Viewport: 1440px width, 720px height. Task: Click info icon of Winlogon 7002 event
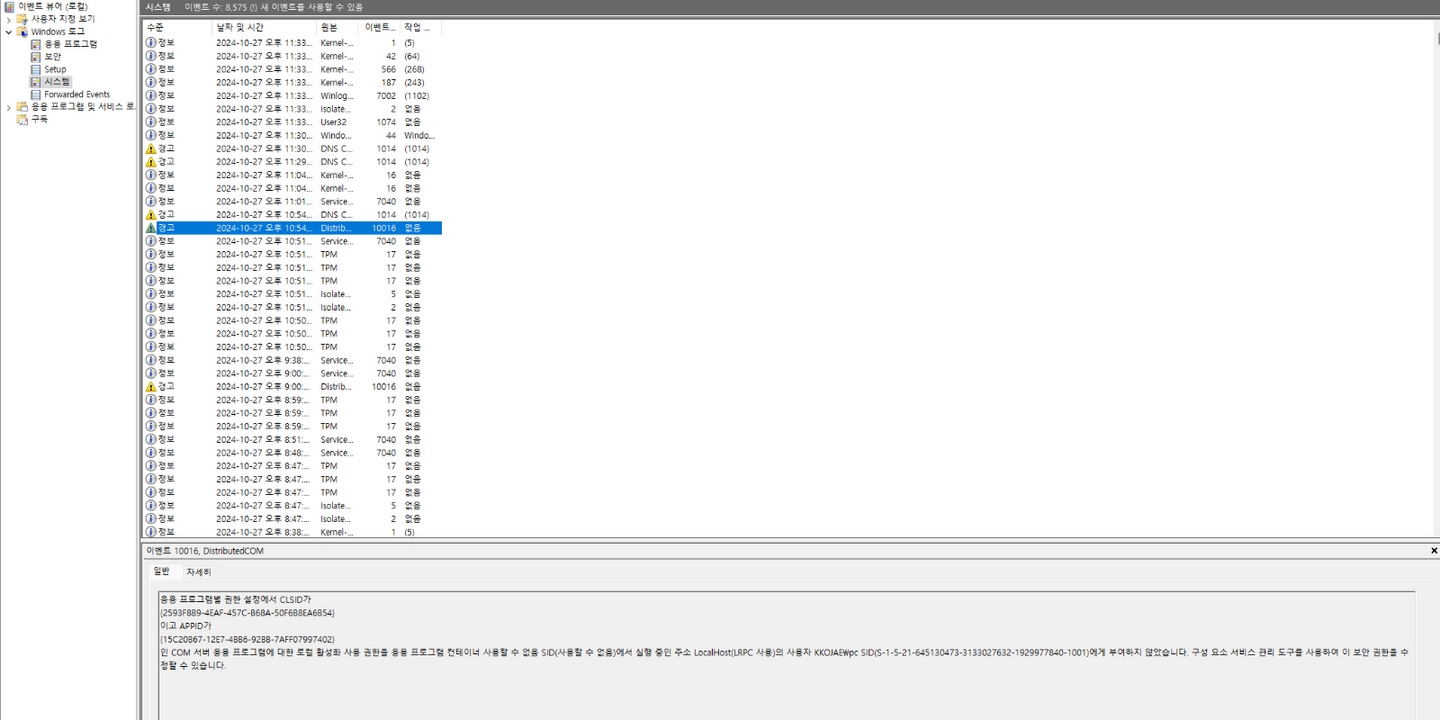(151, 95)
